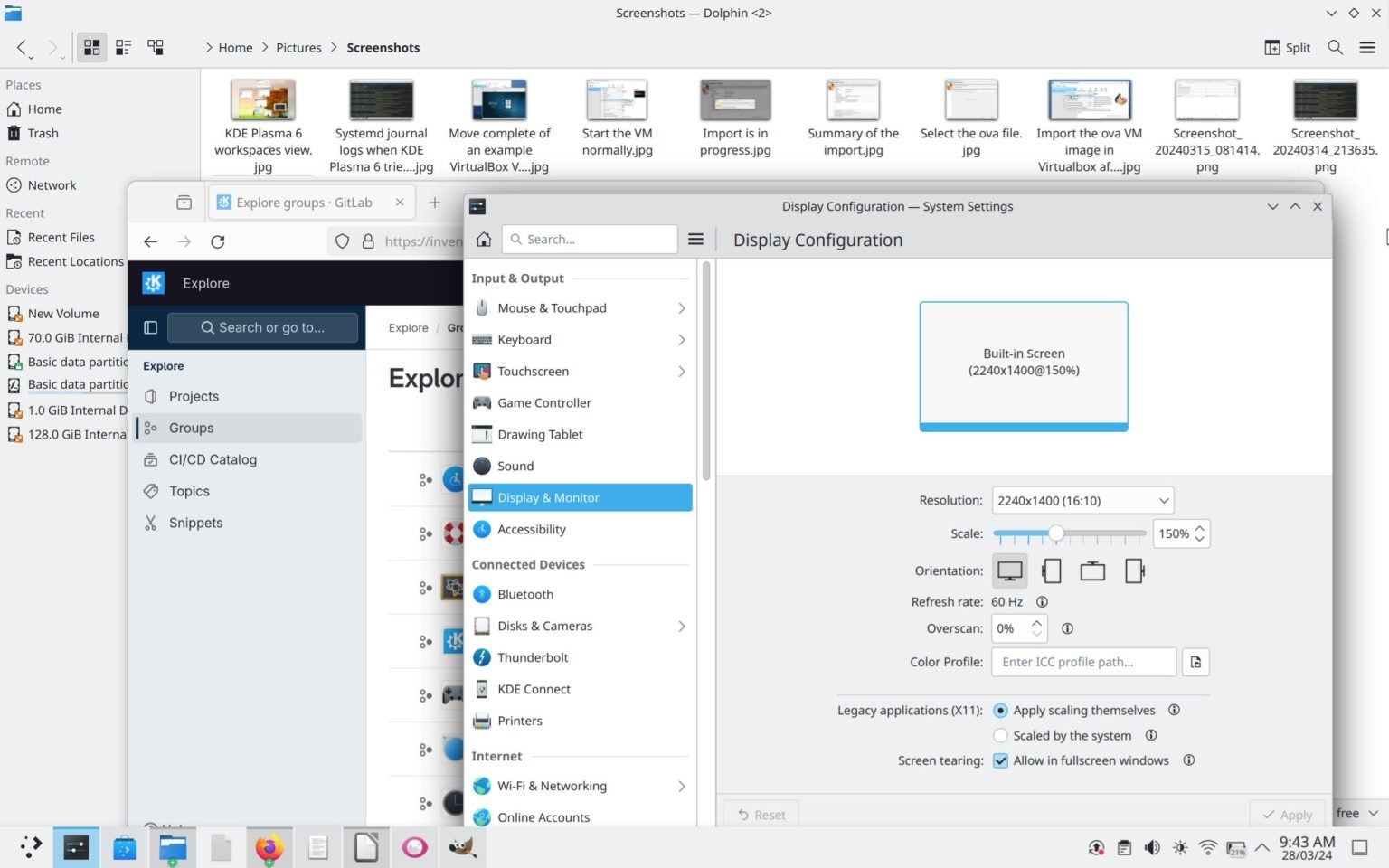Click CI/CD Catalog in GitLab sidebar
This screenshot has width=1389, height=868.
coord(213,459)
